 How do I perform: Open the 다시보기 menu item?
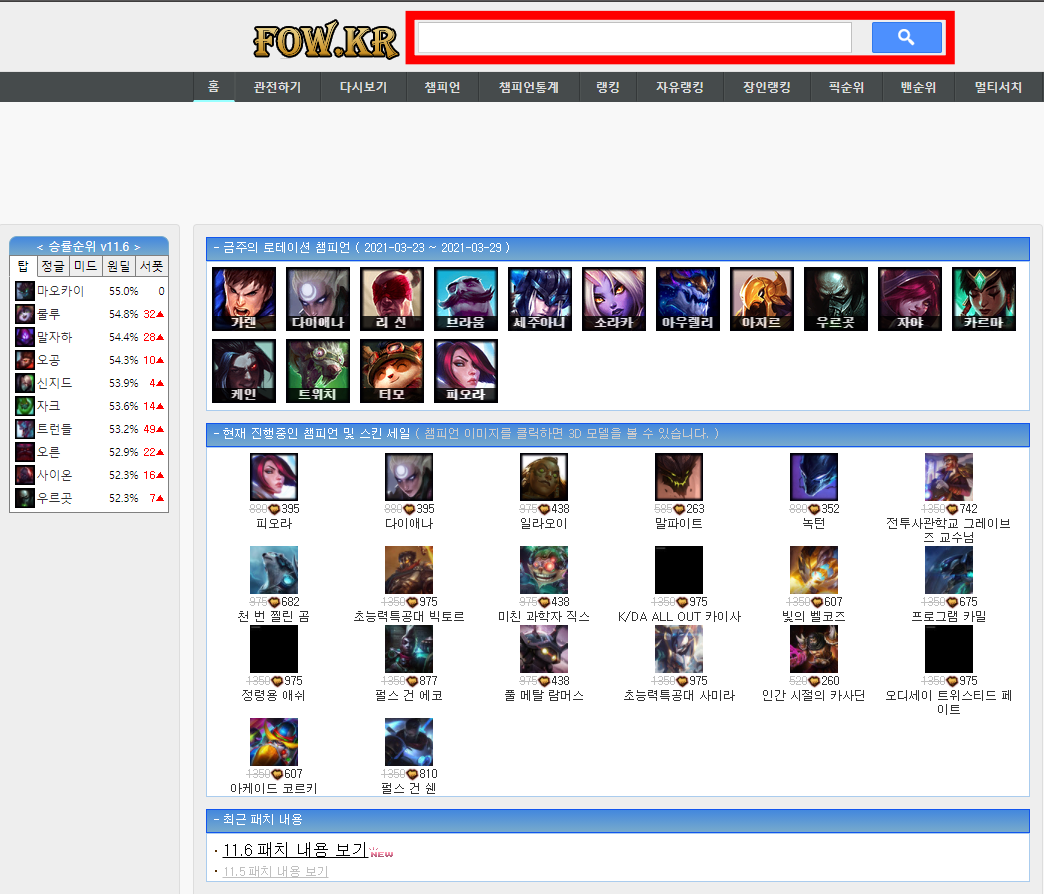click(363, 87)
